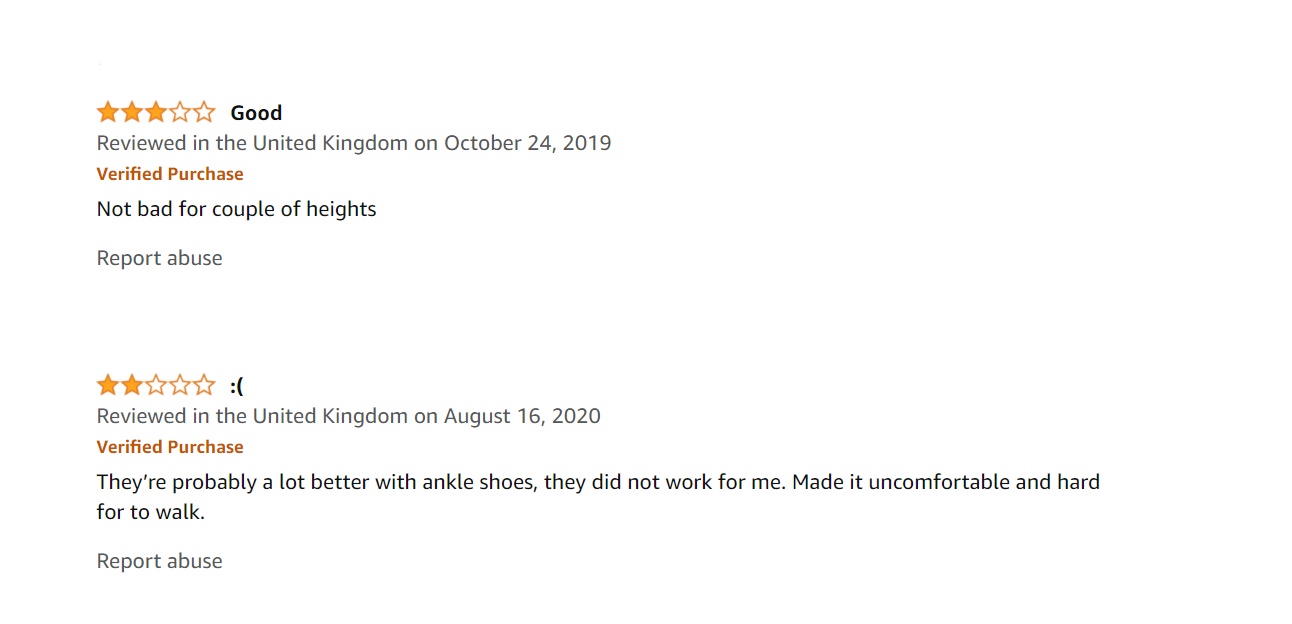Click Verified Purchase under the 'Good' review
Screen dimensions: 1292x624
pos(170,174)
